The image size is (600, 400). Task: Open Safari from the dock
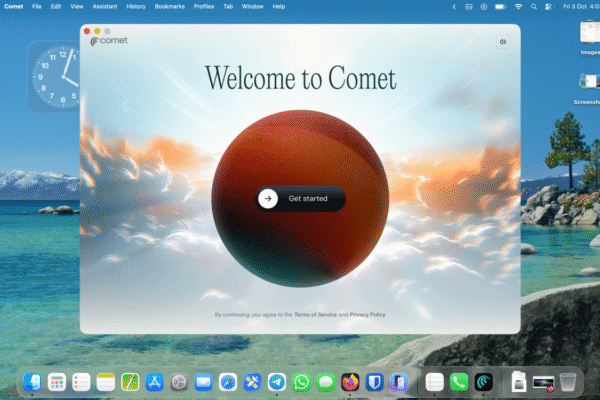pyautogui.click(x=228, y=382)
